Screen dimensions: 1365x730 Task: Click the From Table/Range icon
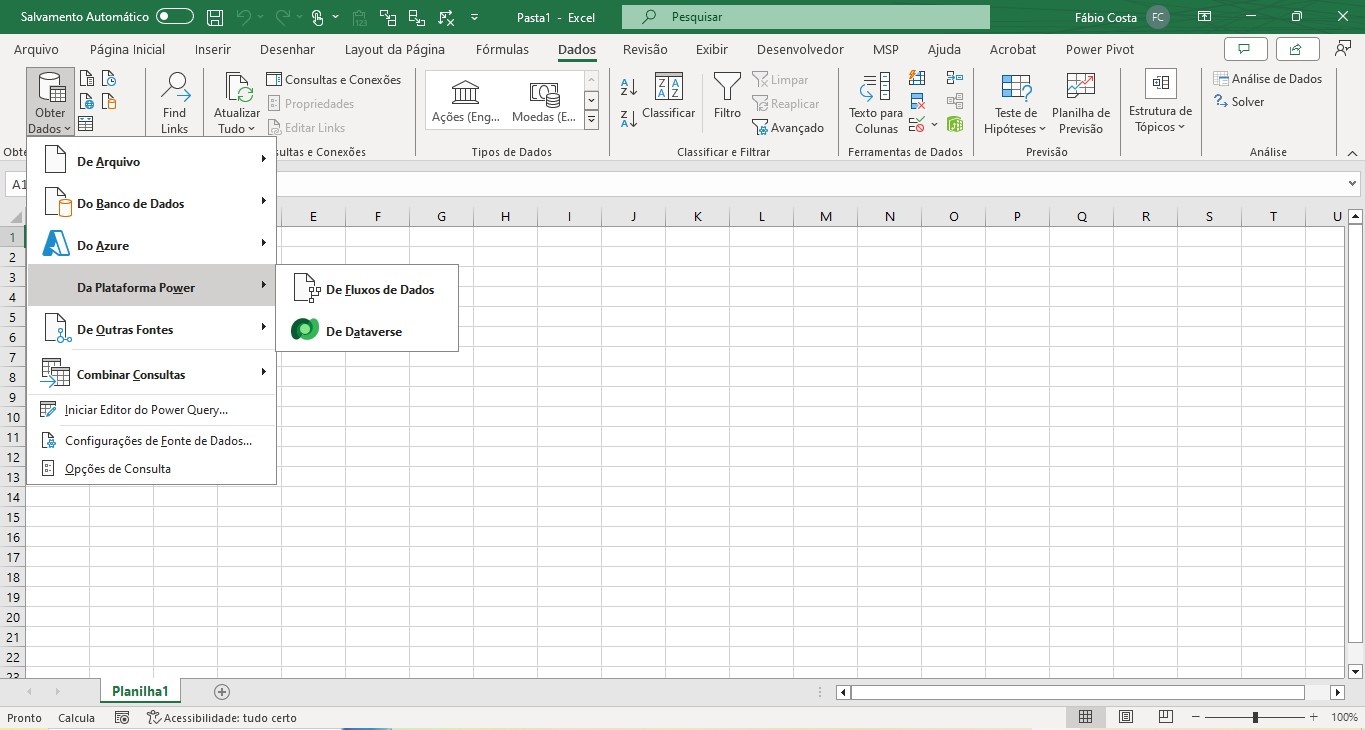[87, 124]
